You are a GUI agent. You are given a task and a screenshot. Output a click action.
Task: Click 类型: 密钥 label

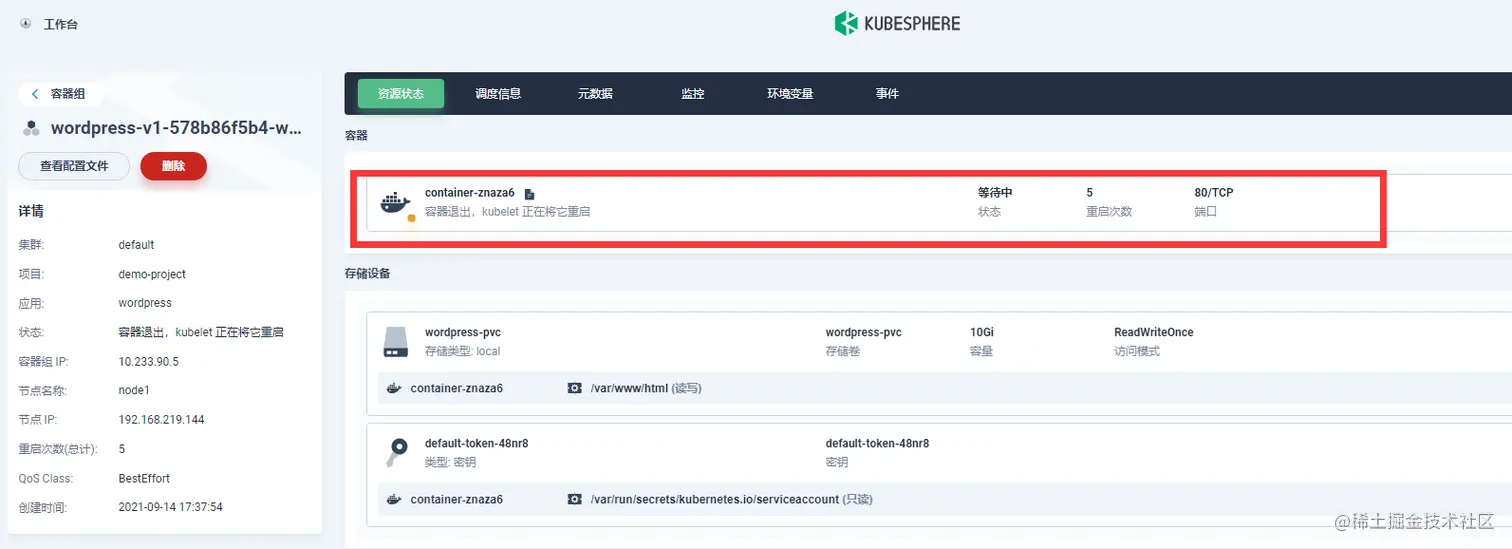tap(450, 462)
